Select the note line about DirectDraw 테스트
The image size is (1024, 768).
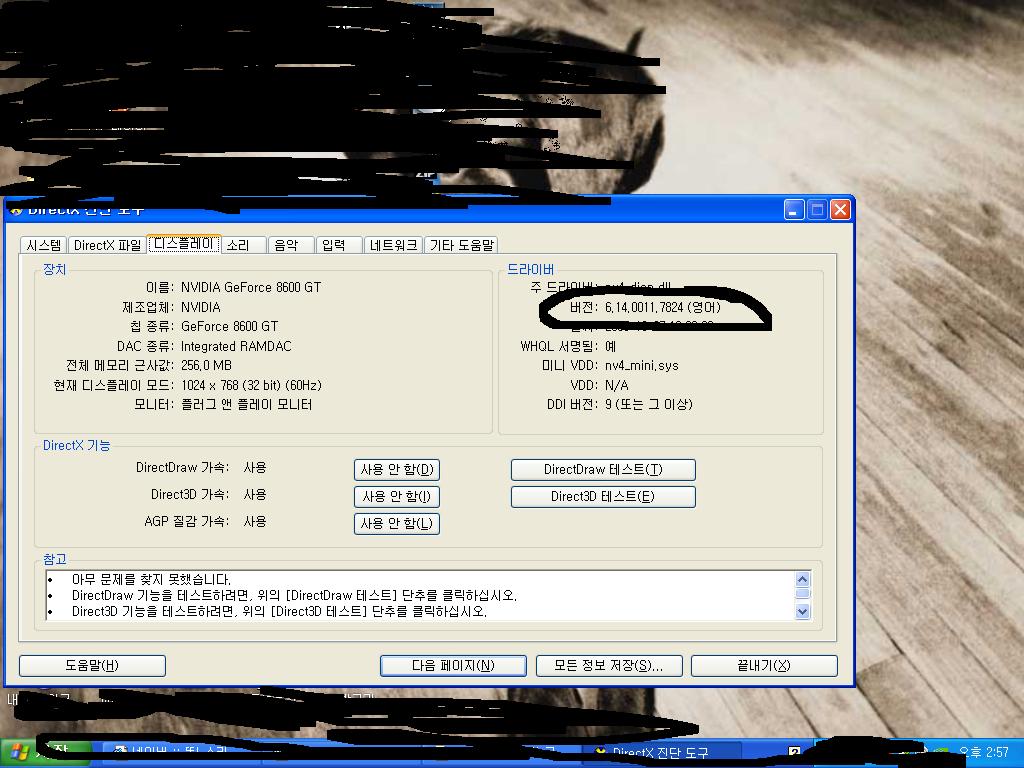pos(294,596)
